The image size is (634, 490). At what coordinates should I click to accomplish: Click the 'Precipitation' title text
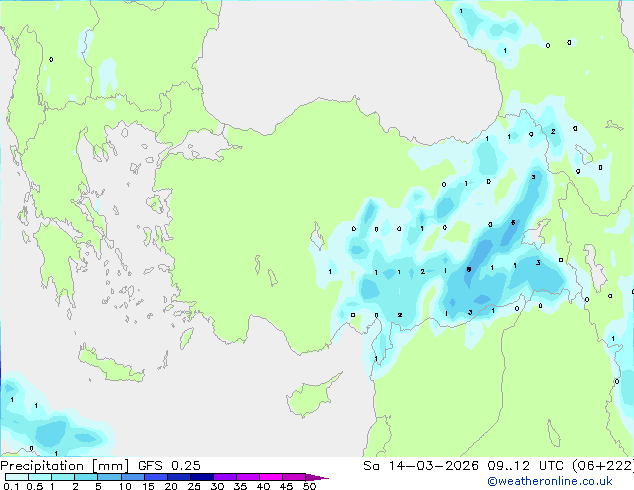pos(42,466)
